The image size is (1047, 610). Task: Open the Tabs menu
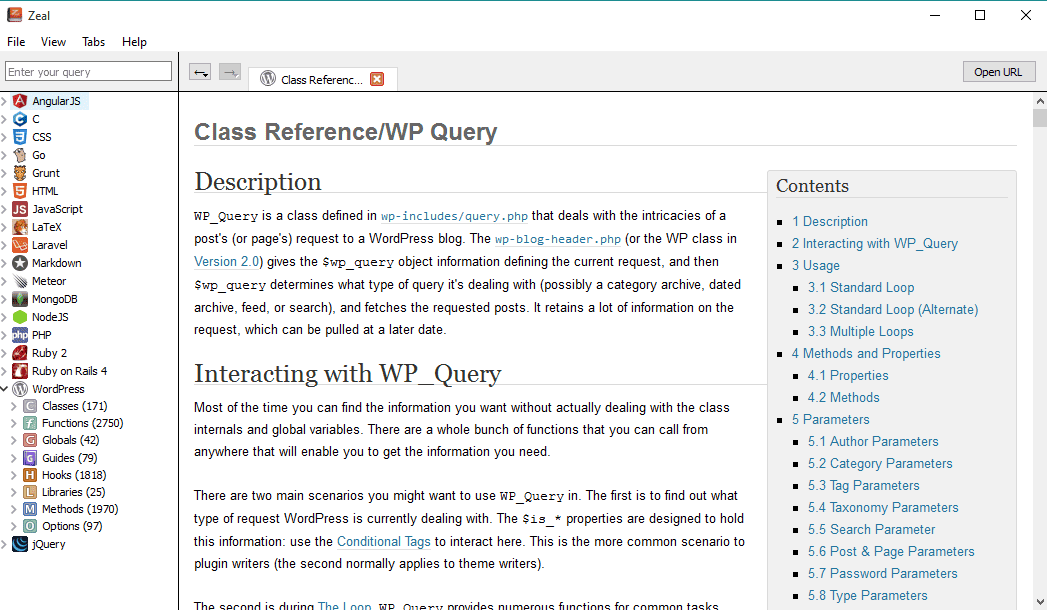click(93, 41)
